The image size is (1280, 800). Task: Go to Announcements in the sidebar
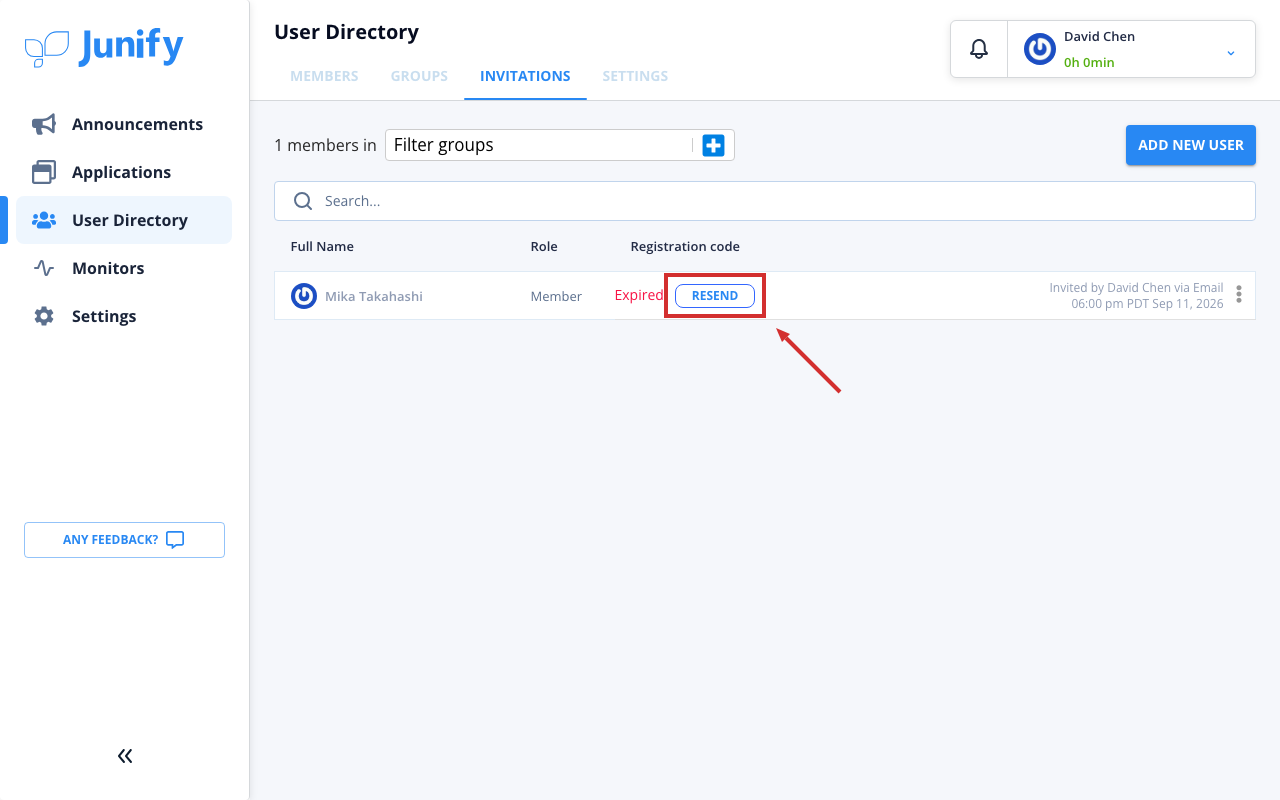click(x=137, y=124)
